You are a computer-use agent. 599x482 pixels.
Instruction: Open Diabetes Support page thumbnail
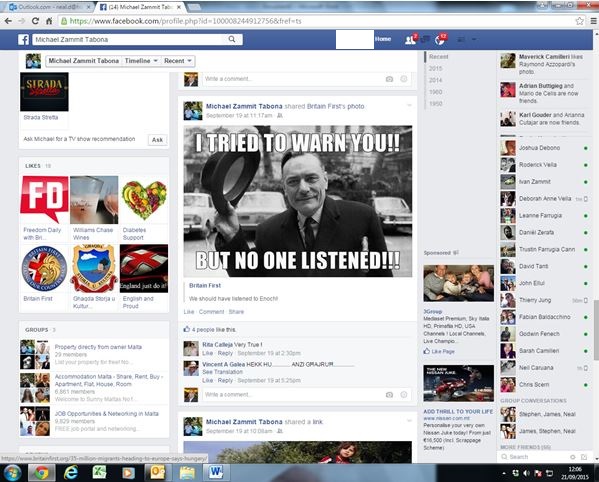coord(144,200)
